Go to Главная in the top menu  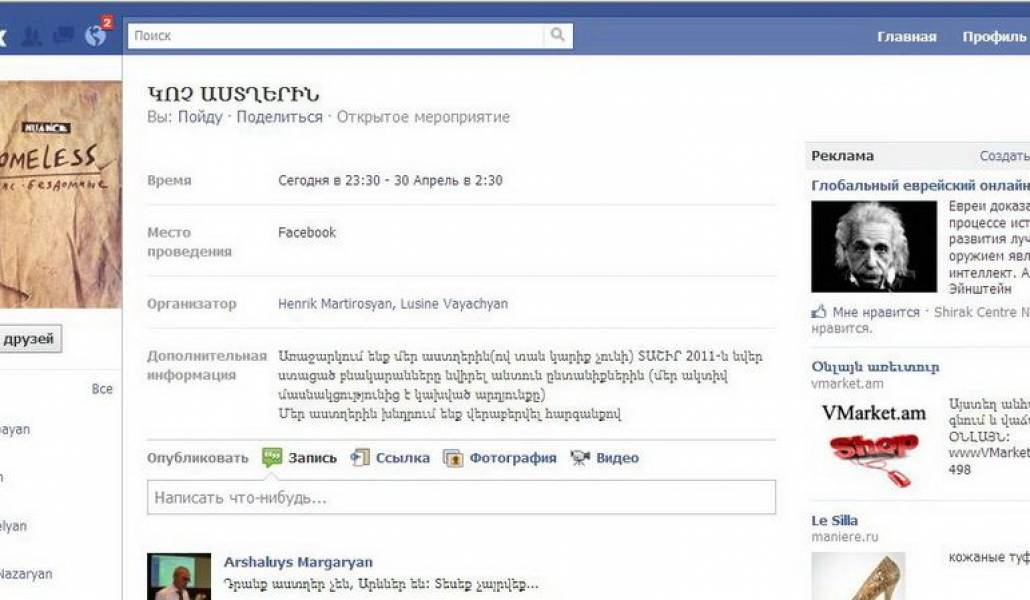(907, 37)
